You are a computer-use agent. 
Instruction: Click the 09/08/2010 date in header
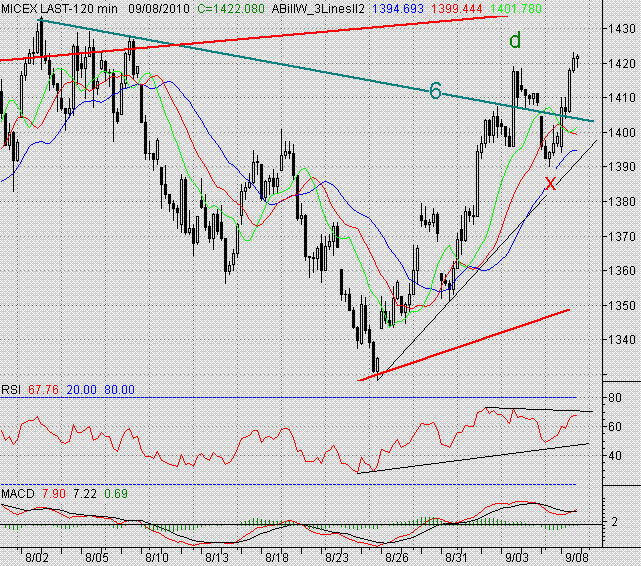pyautogui.click(x=159, y=8)
